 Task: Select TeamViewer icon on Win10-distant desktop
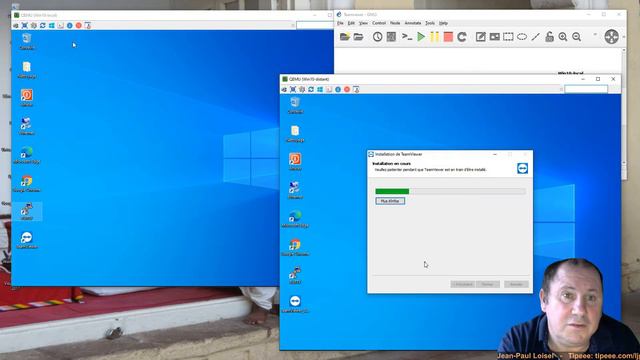tap(295, 304)
